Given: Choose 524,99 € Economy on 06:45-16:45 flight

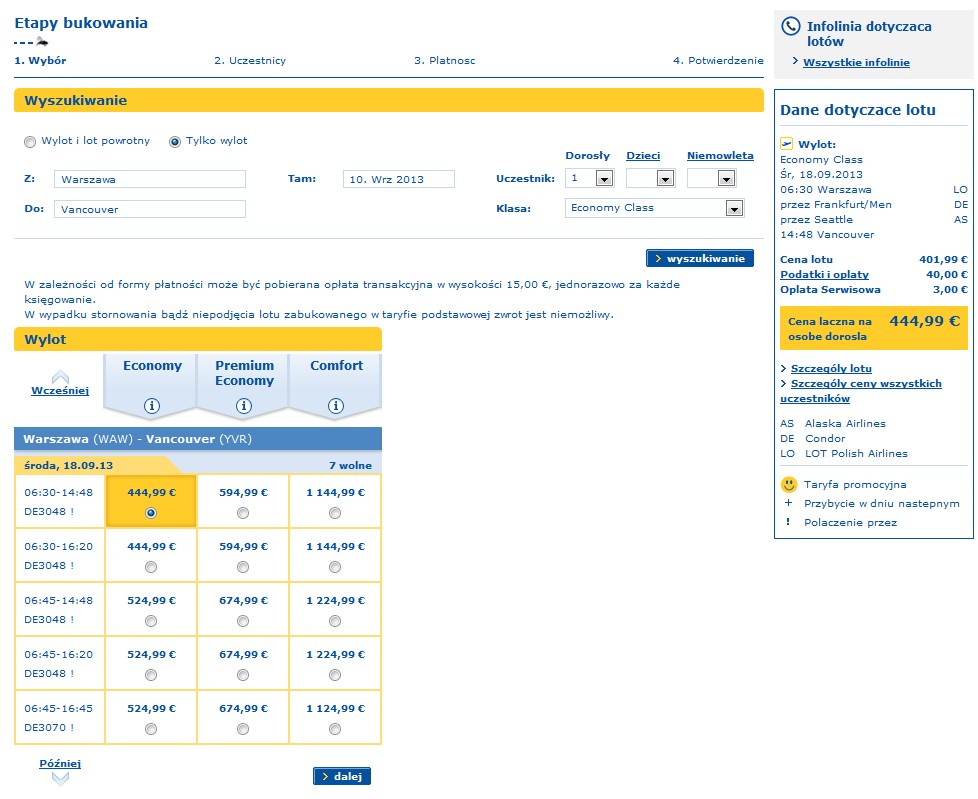Looking at the screenshot, I should (x=151, y=729).
